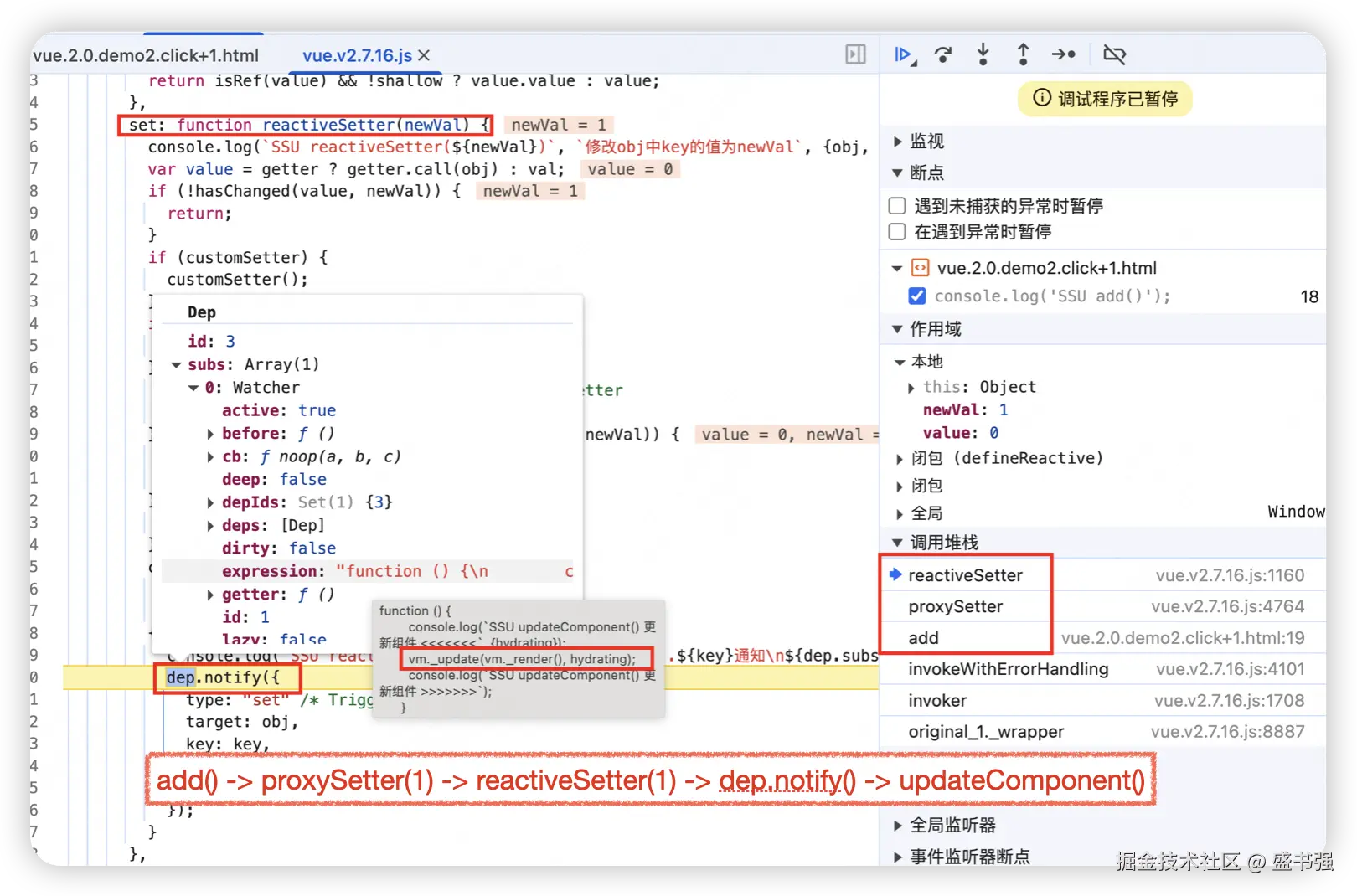Collapse the vue.2.0.demo2.click+1.html breakpoint group
This screenshot has height=896, width=1357.
pyautogui.click(x=897, y=269)
